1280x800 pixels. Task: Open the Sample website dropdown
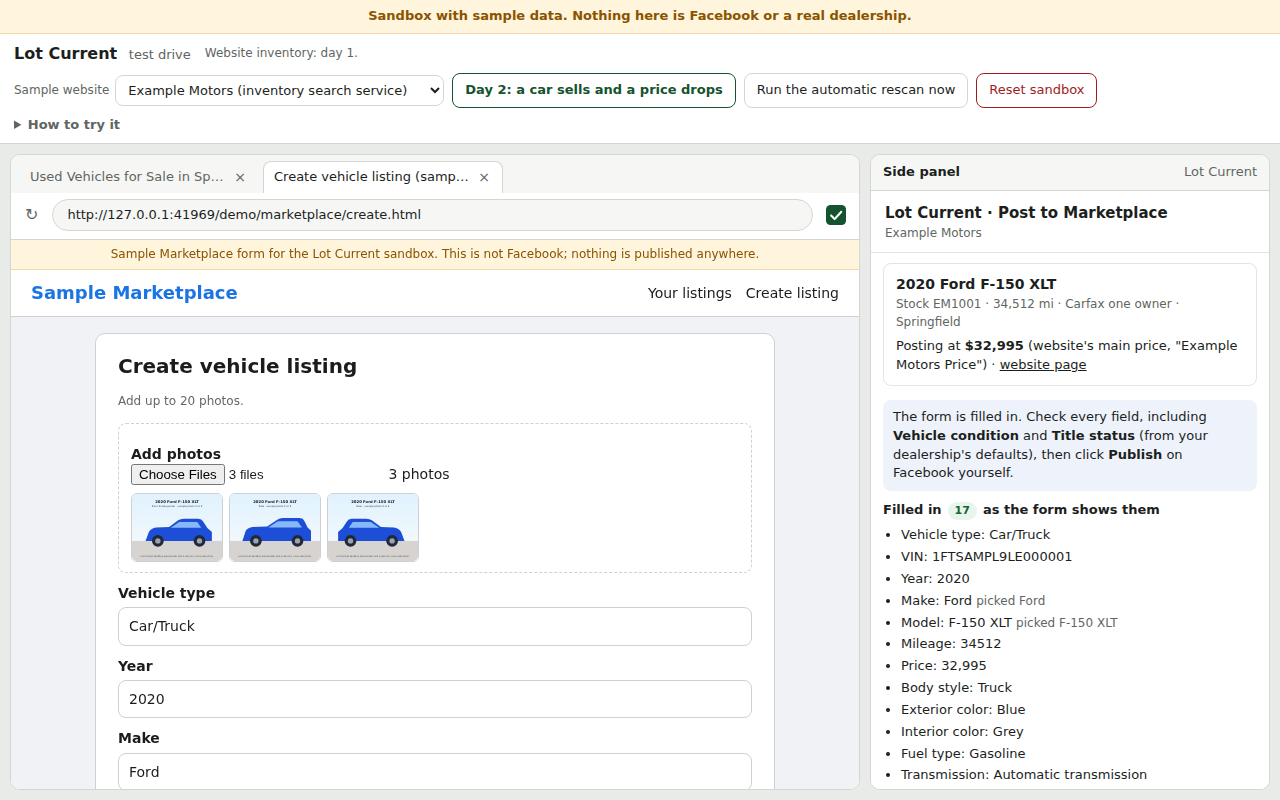pos(279,90)
